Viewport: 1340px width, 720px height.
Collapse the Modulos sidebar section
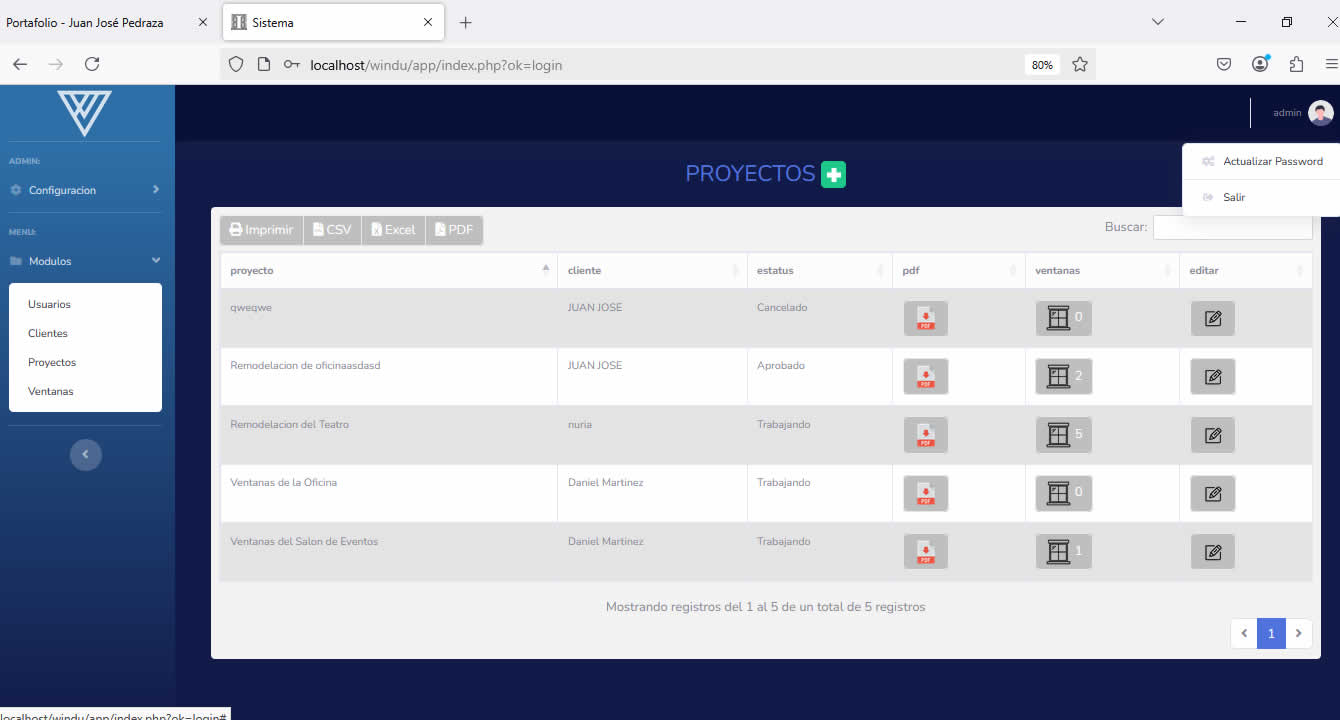coord(85,261)
